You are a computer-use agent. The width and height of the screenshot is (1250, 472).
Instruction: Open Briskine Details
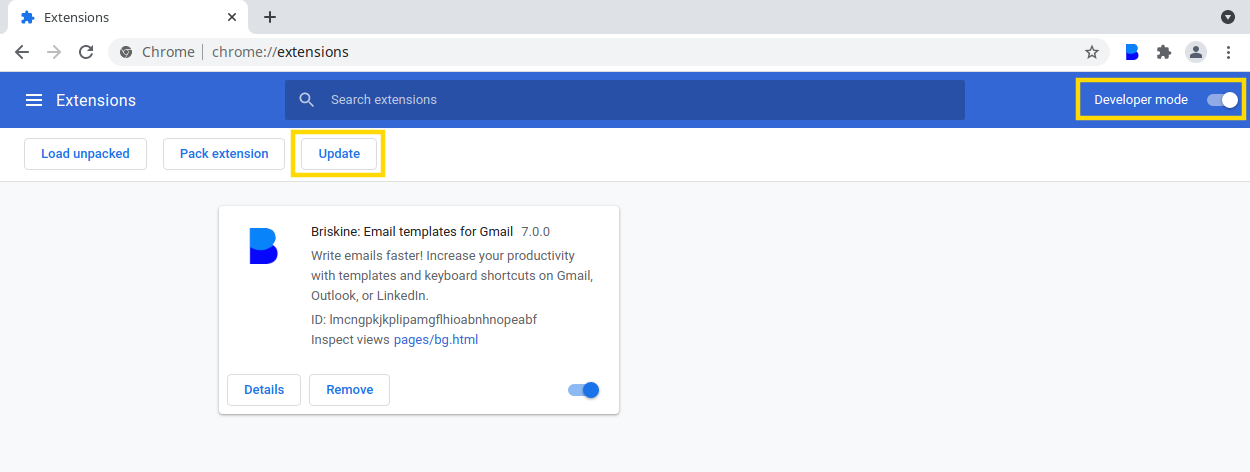pos(264,390)
